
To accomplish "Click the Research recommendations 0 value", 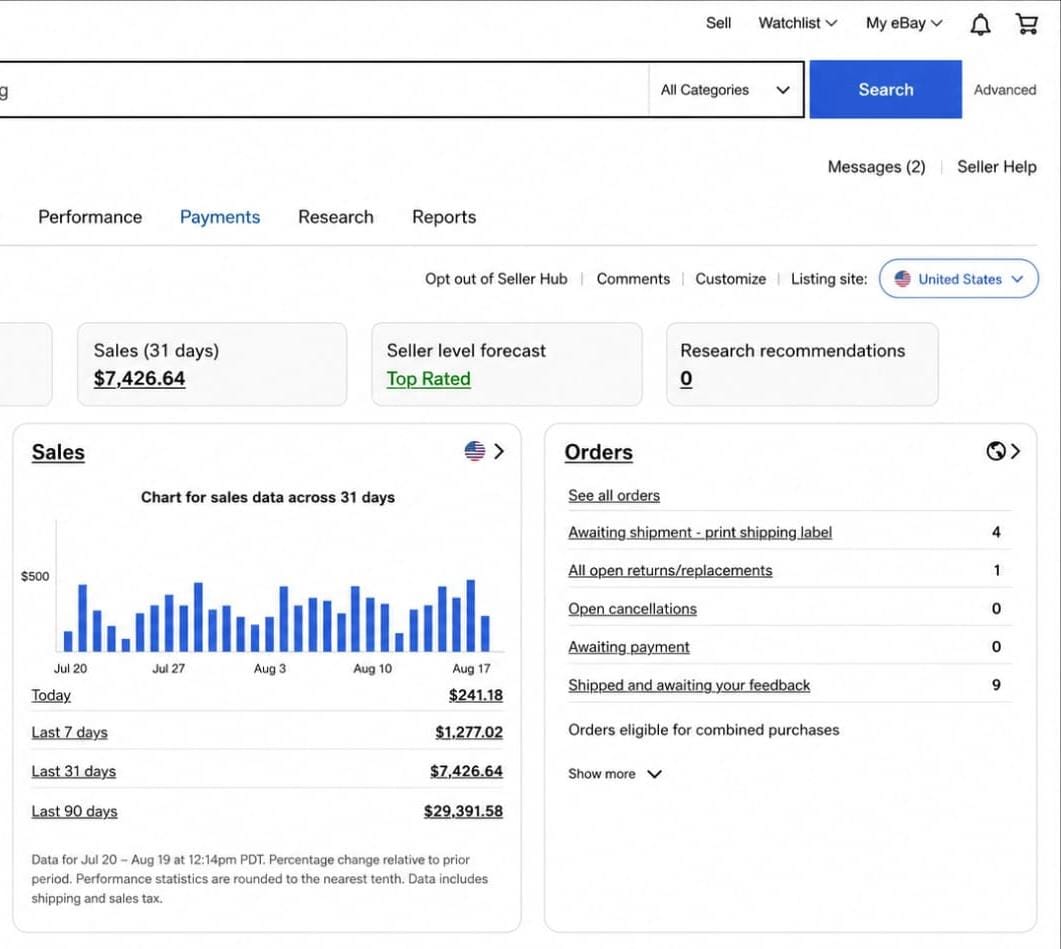I will point(686,378).
